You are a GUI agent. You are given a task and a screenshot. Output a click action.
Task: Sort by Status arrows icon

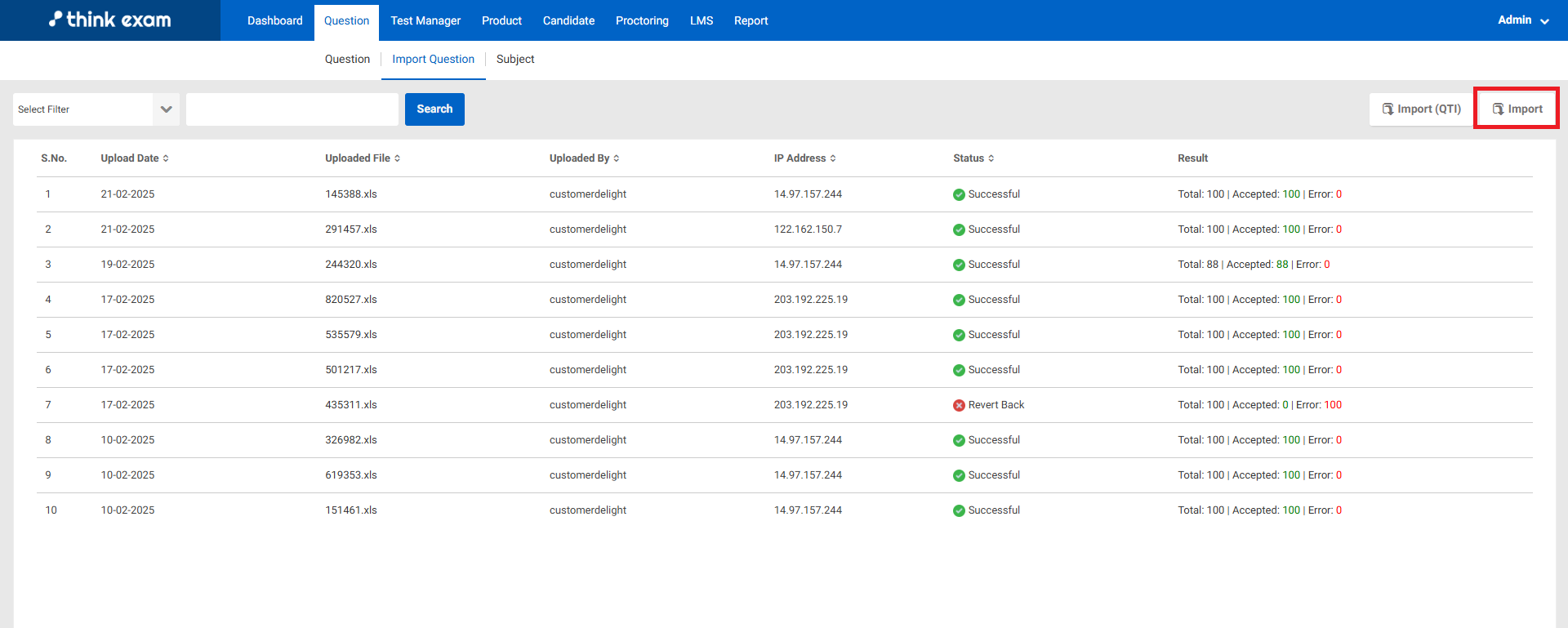pyautogui.click(x=991, y=158)
